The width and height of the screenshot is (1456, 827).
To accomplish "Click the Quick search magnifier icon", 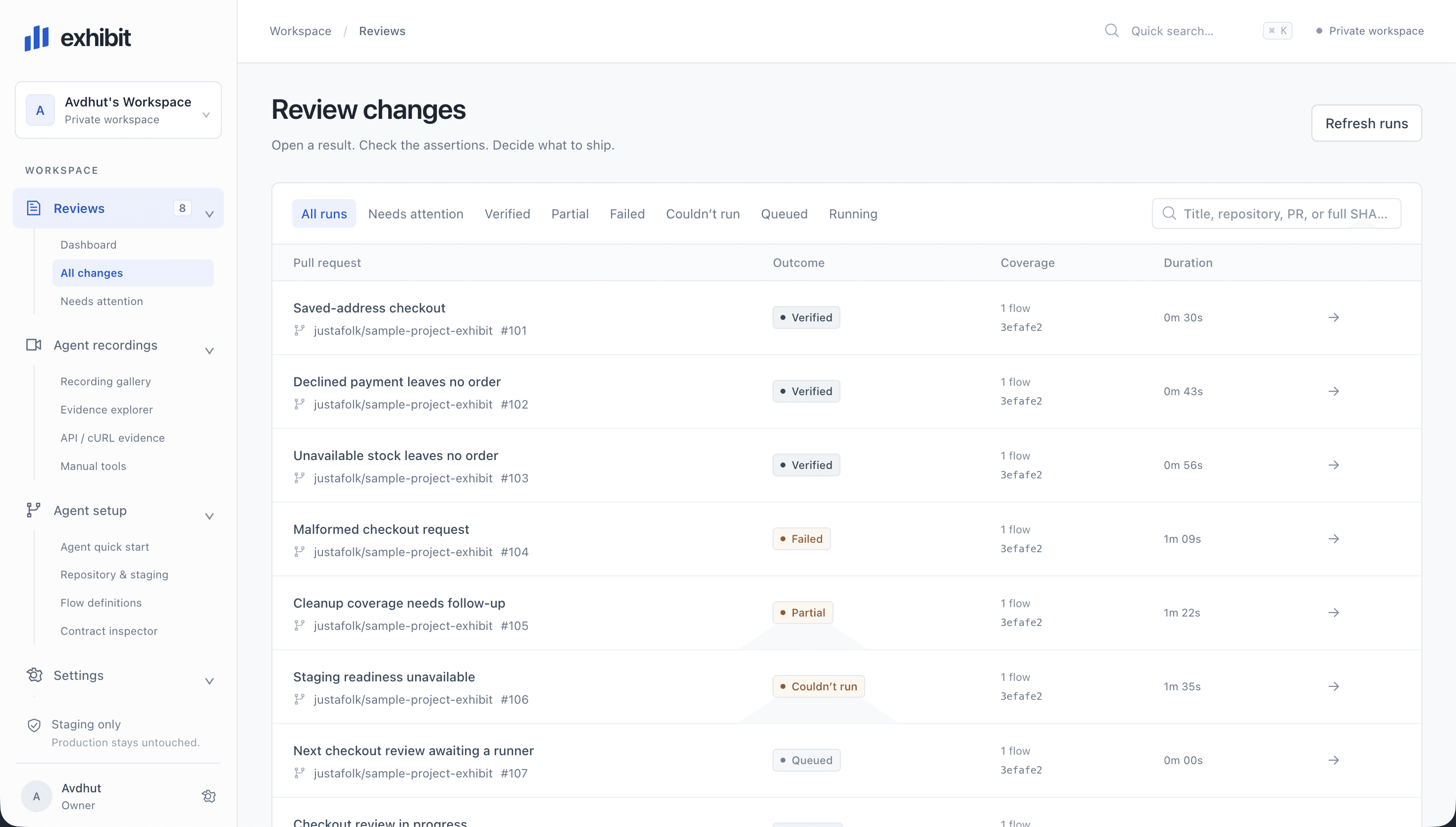I will click(1111, 31).
